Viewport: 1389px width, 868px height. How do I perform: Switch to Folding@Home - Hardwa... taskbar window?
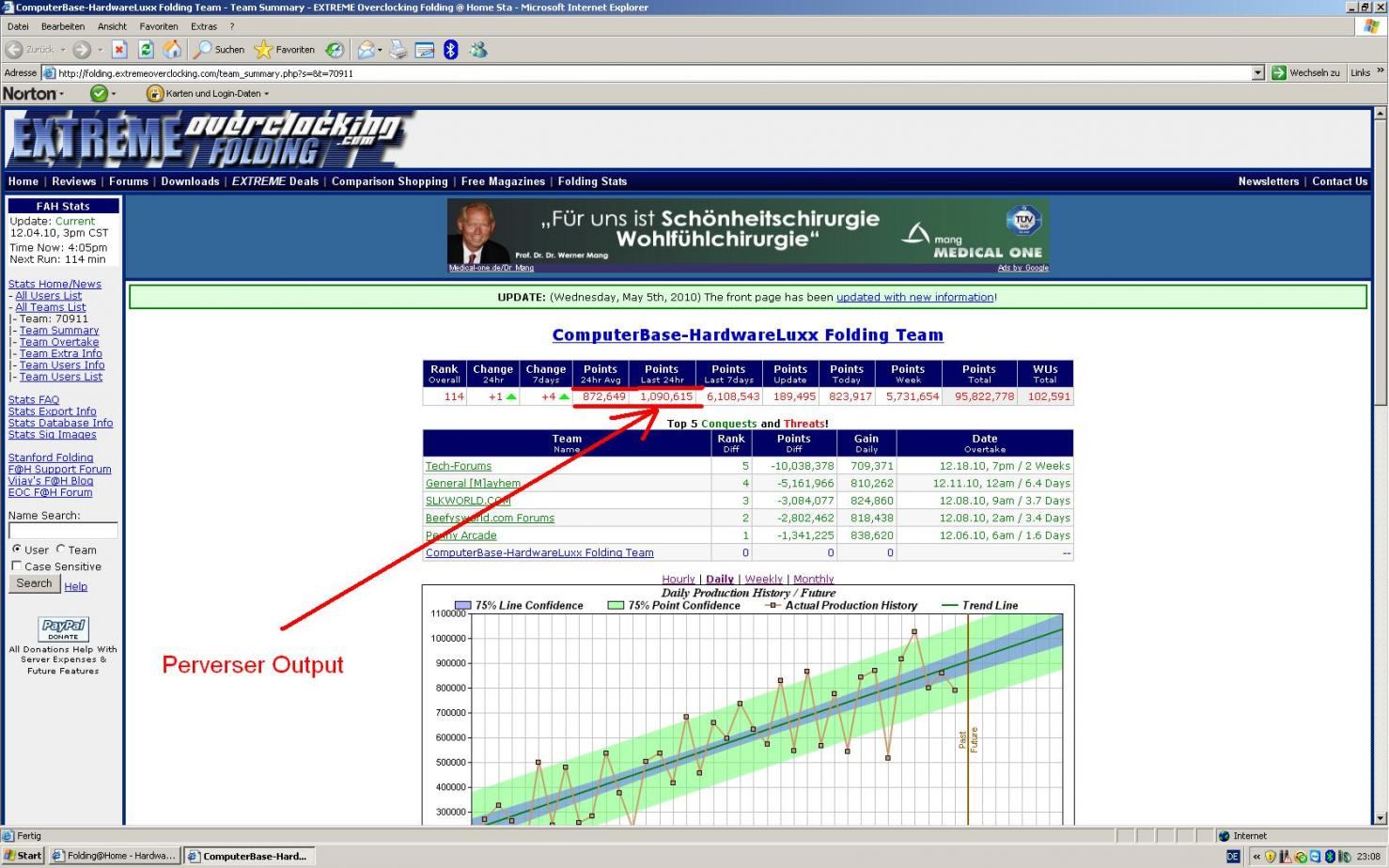click(x=114, y=856)
